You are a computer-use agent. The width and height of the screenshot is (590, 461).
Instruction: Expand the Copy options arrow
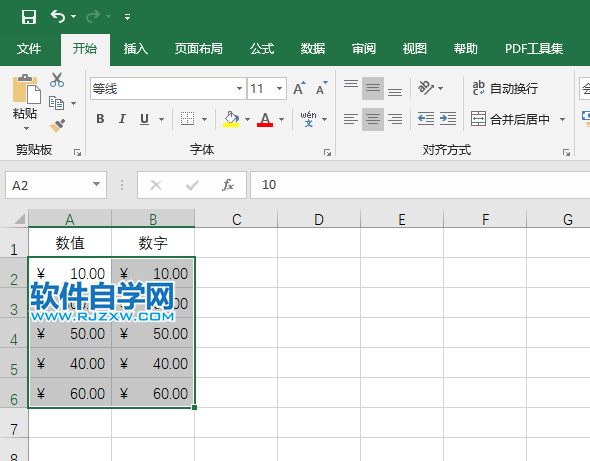click(74, 103)
